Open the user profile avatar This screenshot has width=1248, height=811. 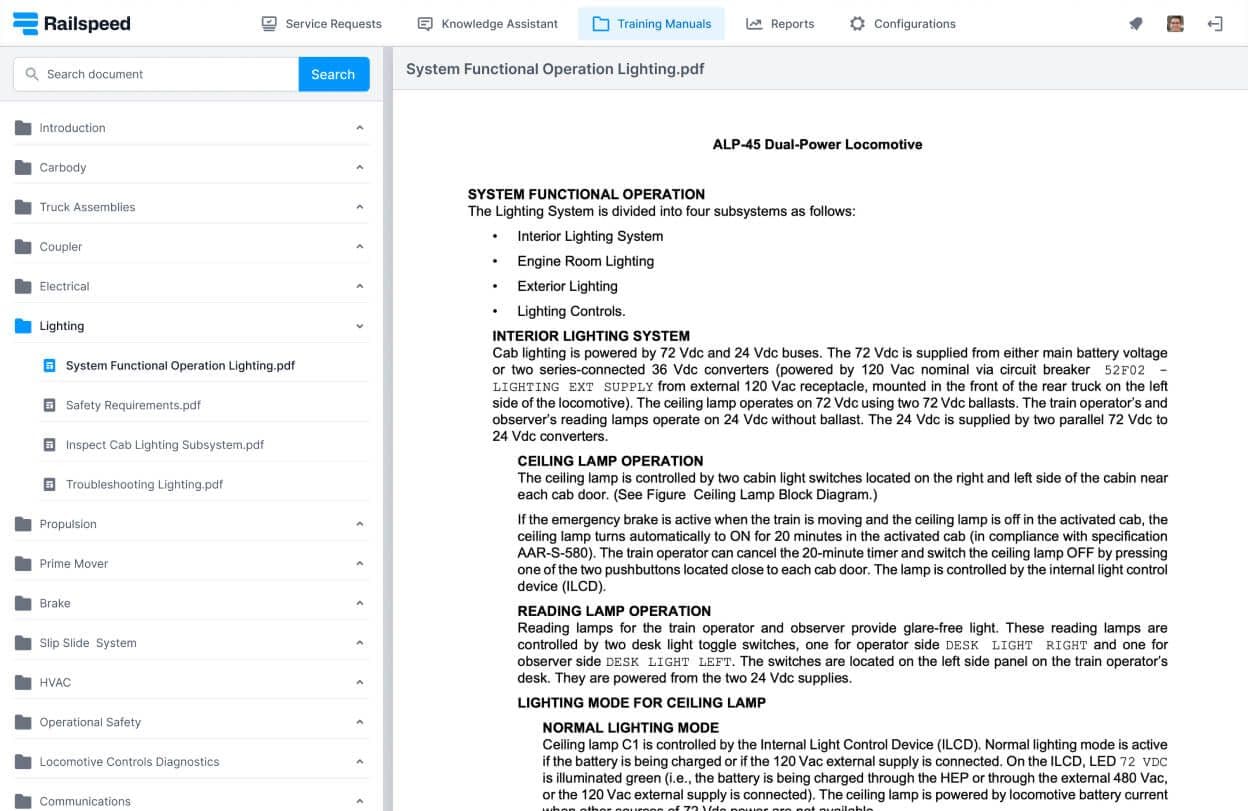(x=1176, y=24)
